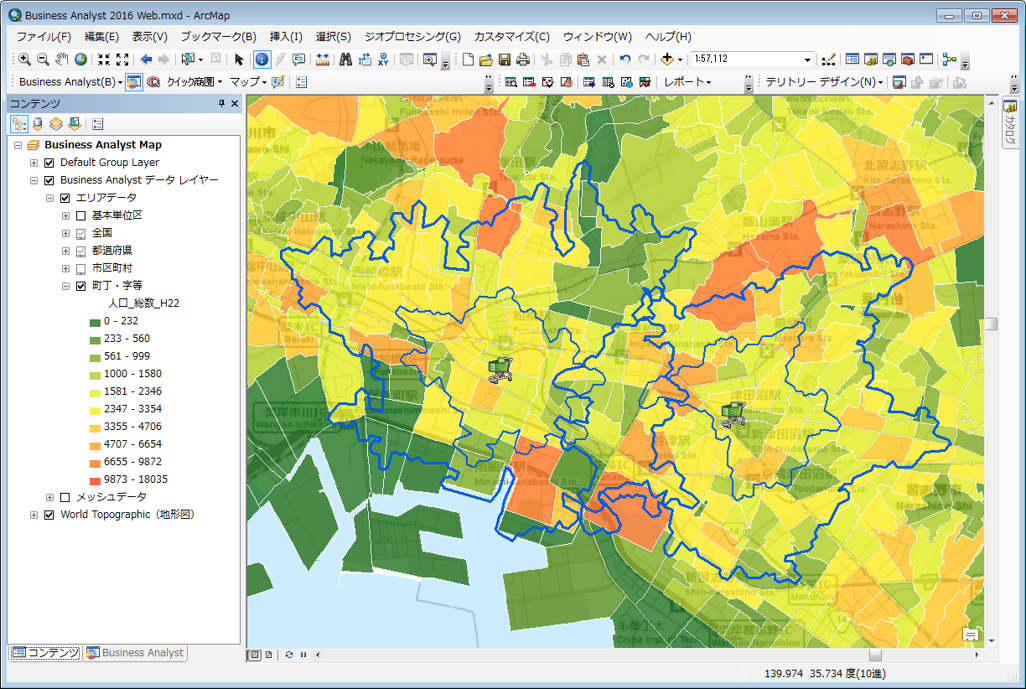Open the Catalog window icon
Image resolution: width=1026 pixels, height=689 pixels.
pyautogui.click(x=870, y=60)
